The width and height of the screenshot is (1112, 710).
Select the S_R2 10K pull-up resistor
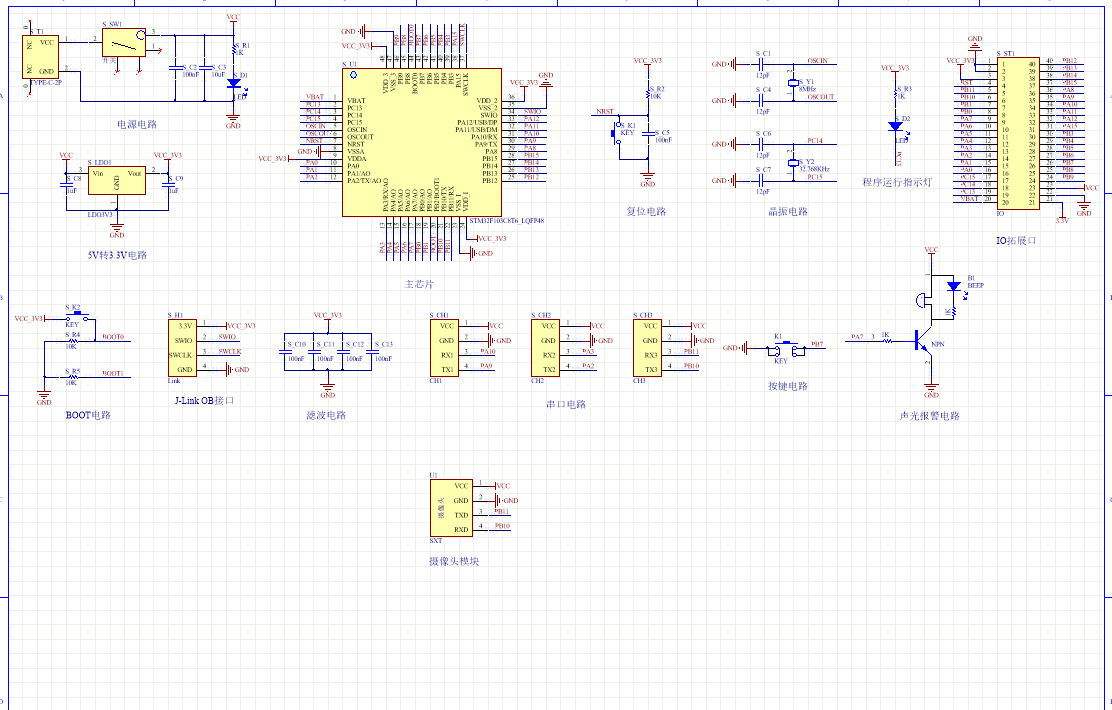(x=649, y=96)
